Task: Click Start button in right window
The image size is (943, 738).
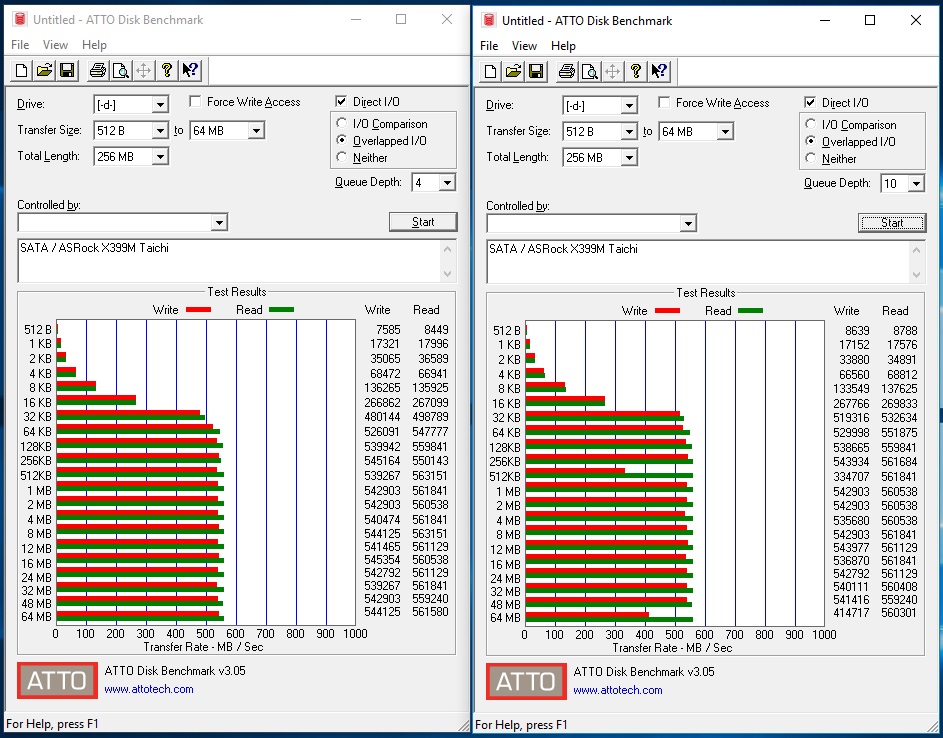Action: click(892, 223)
